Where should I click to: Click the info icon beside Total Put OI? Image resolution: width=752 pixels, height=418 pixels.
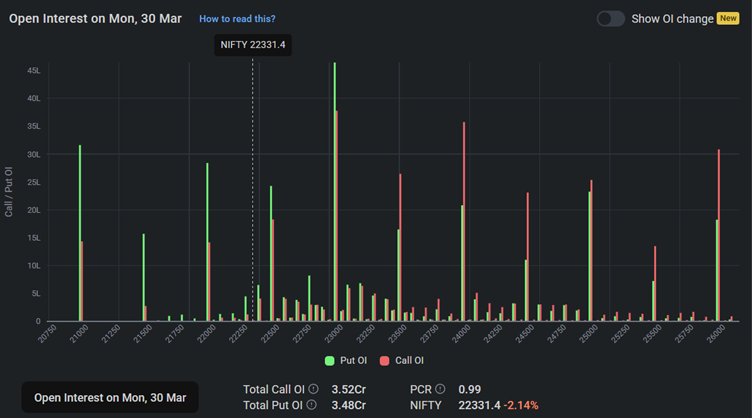click(313, 405)
